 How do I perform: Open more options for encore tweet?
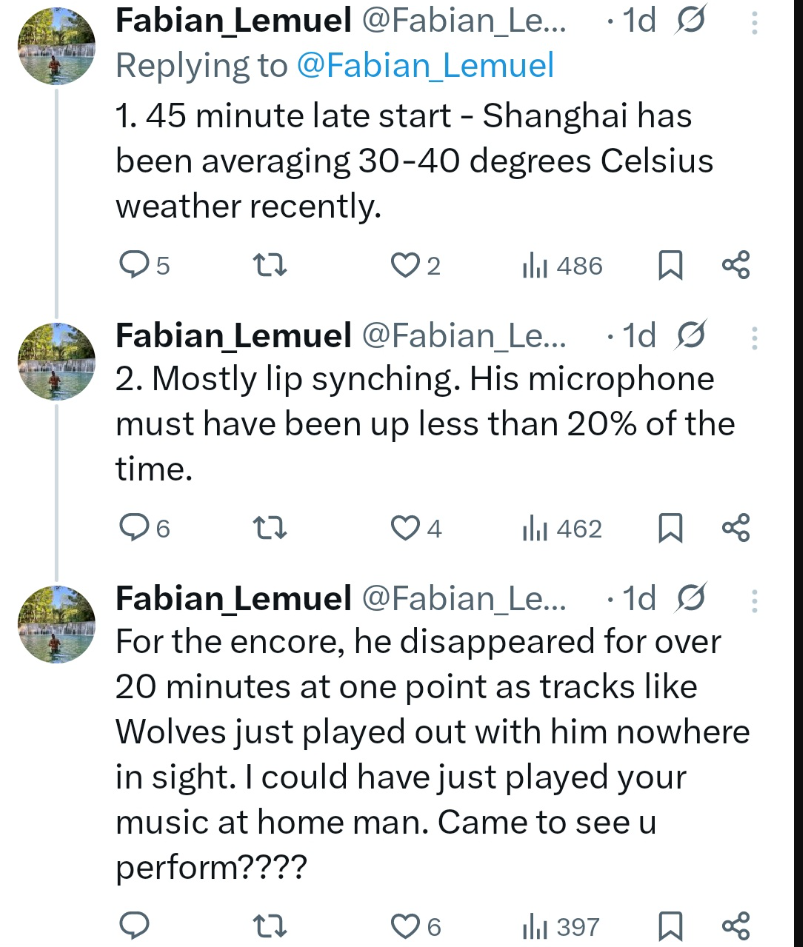755,601
